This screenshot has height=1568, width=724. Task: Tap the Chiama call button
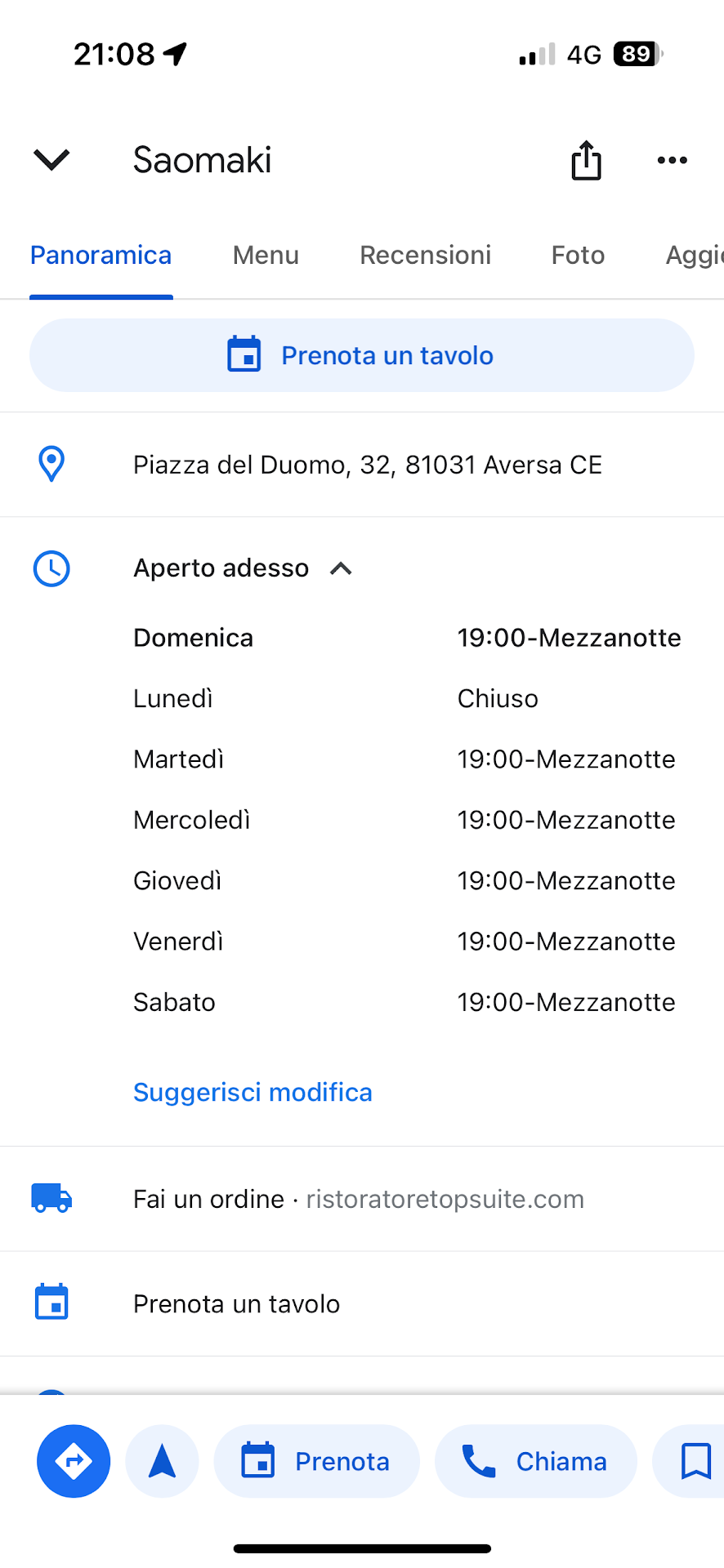tap(536, 1461)
